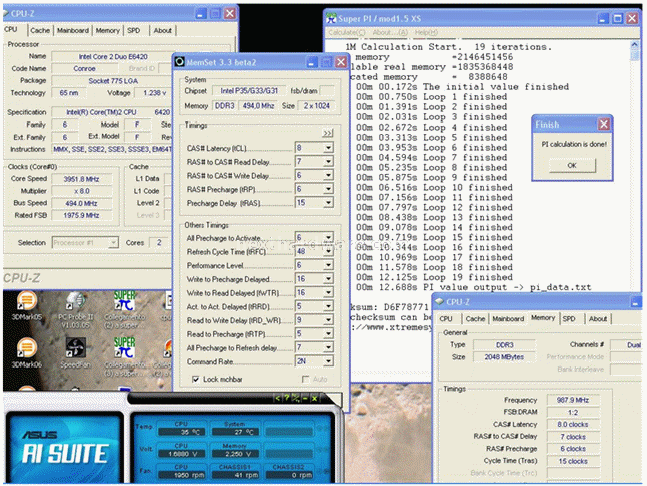This screenshot has height=486, width=647.
Task: Open RAS# Precharge (tRP) dropdown
Action: point(328,189)
